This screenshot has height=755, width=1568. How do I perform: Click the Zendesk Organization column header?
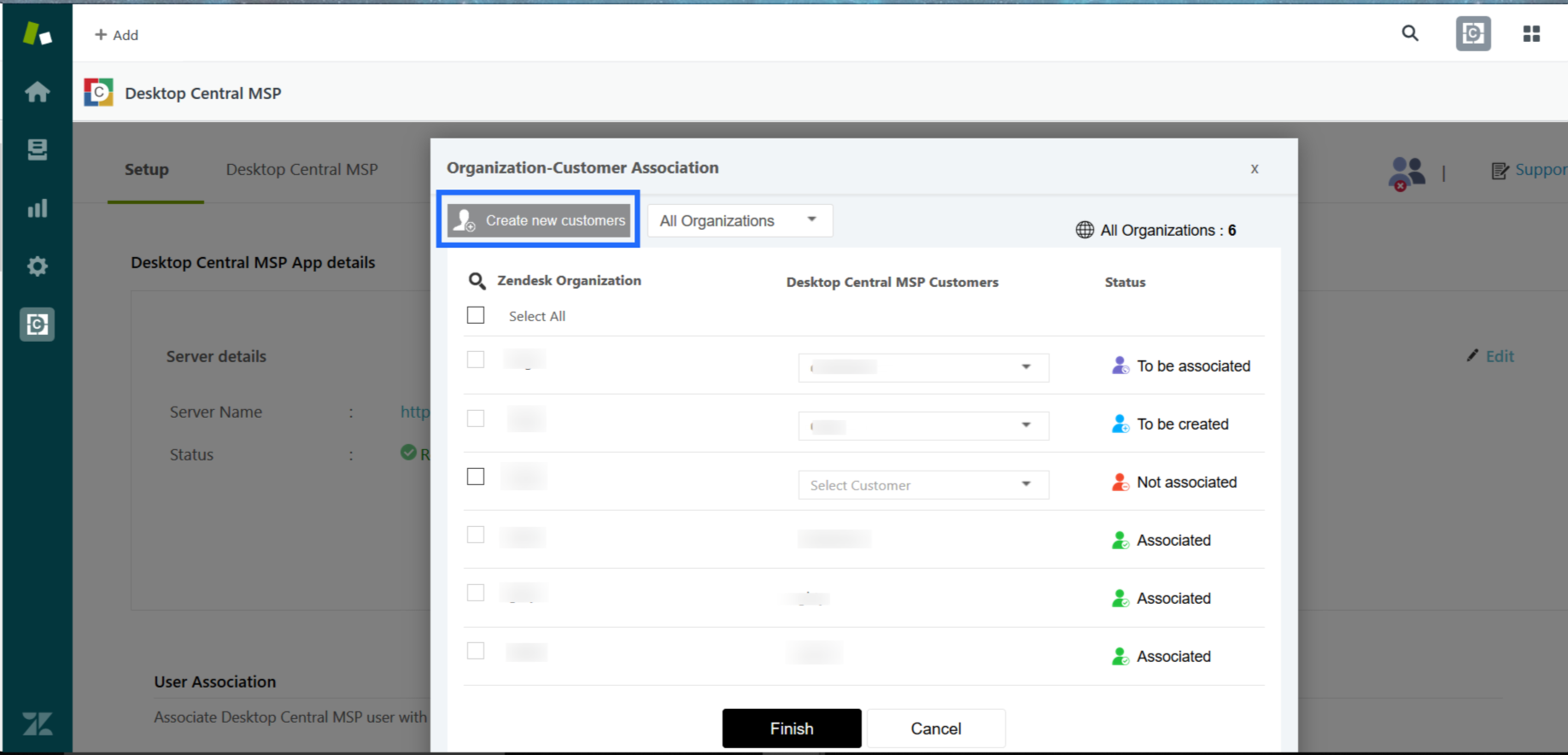coord(569,280)
